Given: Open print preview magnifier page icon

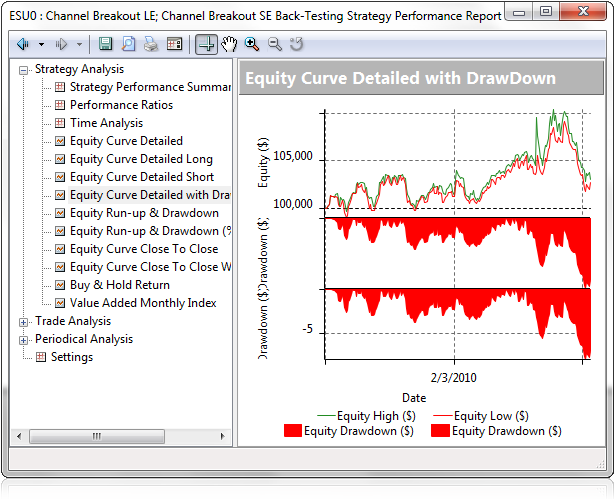Looking at the screenshot, I should [128, 44].
